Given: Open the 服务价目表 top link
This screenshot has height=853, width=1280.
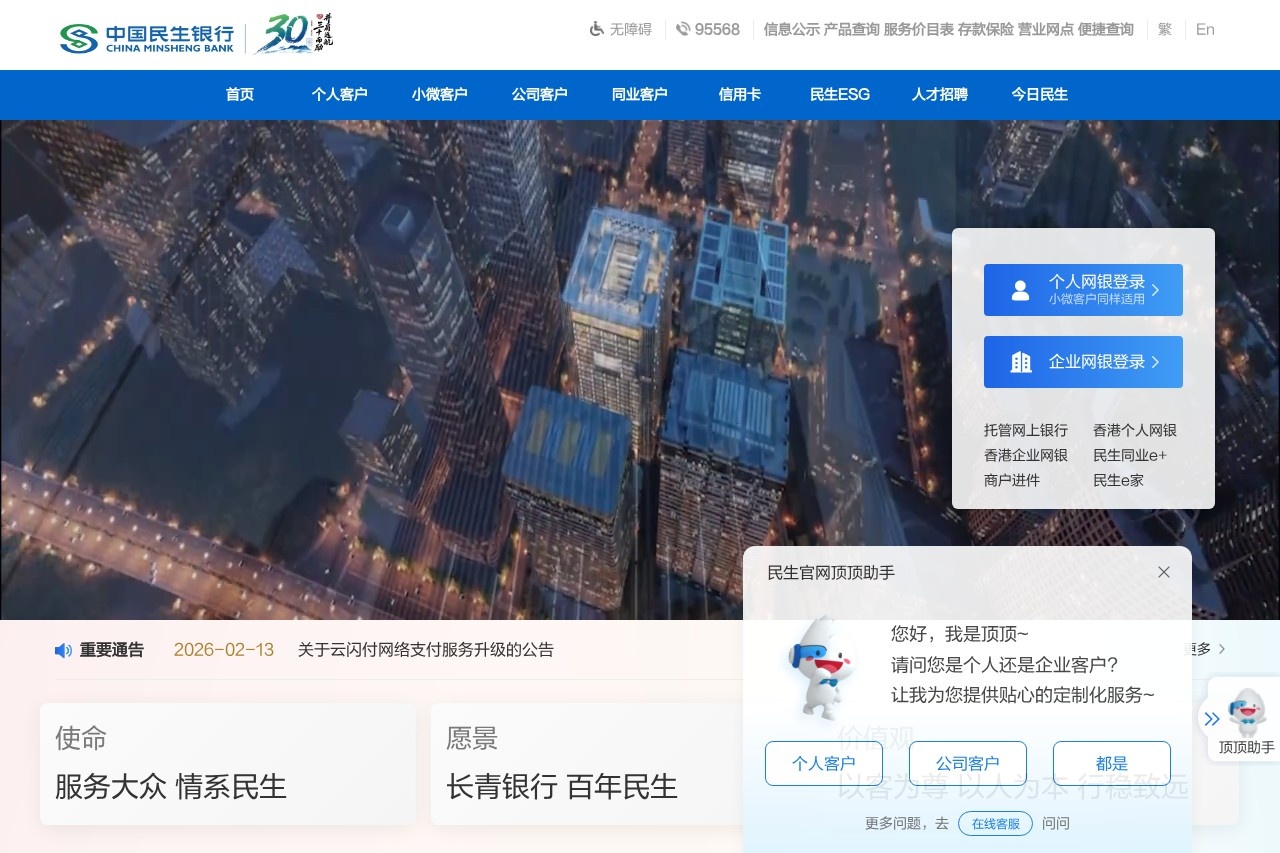Looking at the screenshot, I should tap(919, 29).
